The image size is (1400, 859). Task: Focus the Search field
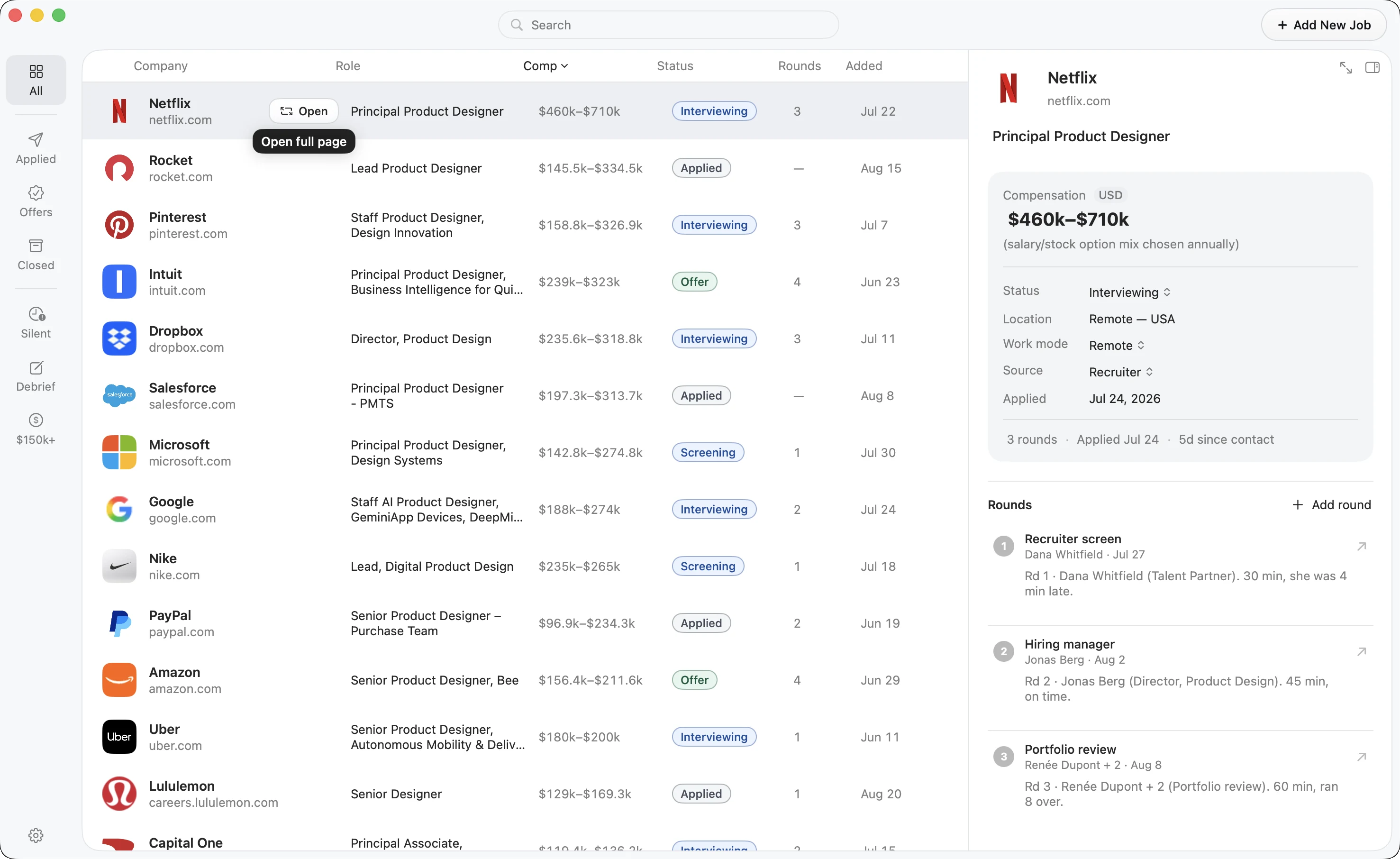668,25
